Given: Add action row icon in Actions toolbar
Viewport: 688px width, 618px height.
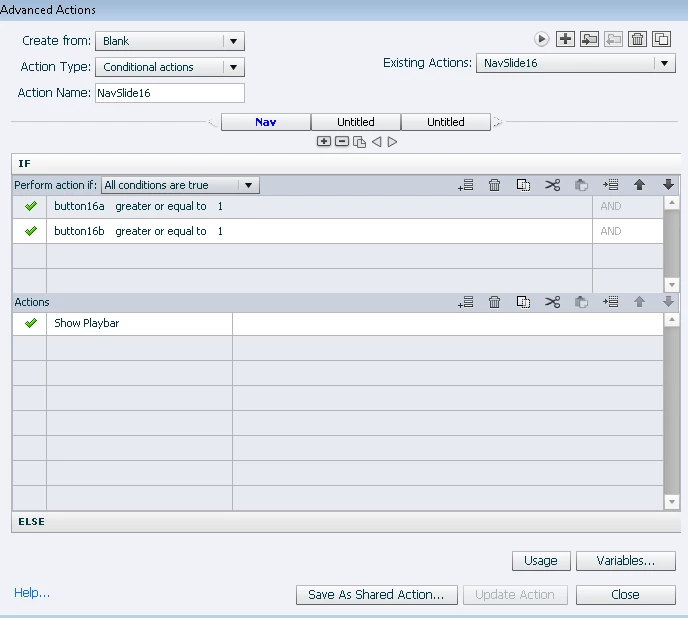Looking at the screenshot, I should pos(466,302).
